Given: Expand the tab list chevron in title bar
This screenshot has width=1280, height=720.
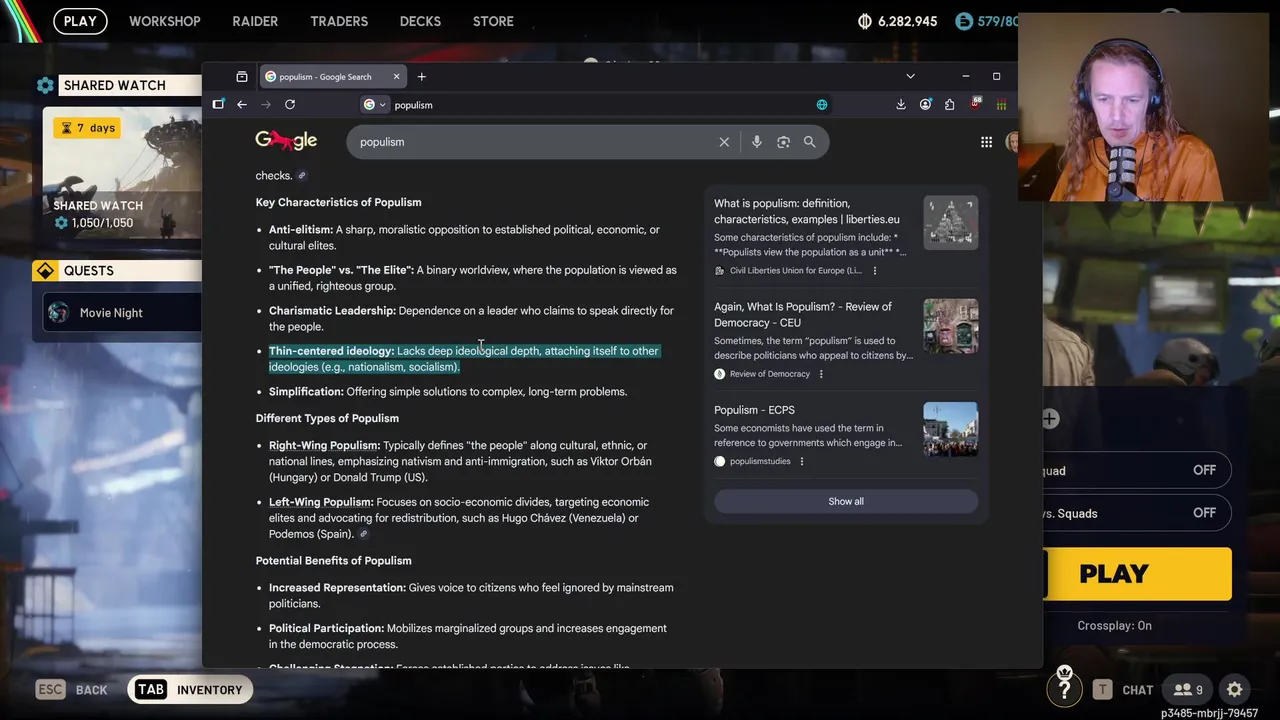Looking at the screenshot, I should [910, 77].
